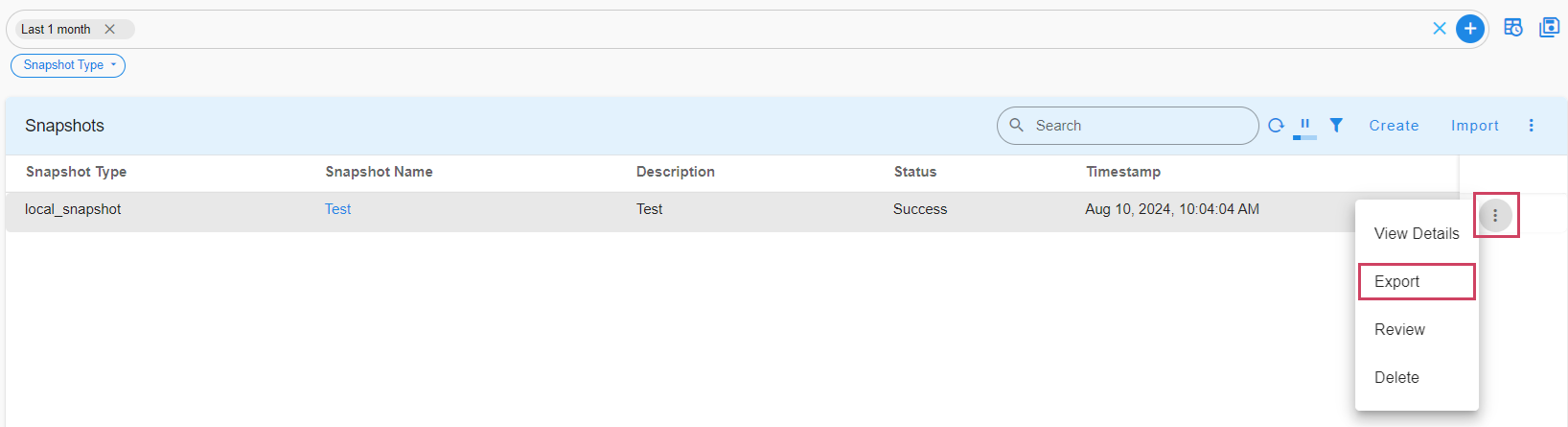Screen dimensions: 1568x427
Task: Click the Create button
Action: [1394, 126]
